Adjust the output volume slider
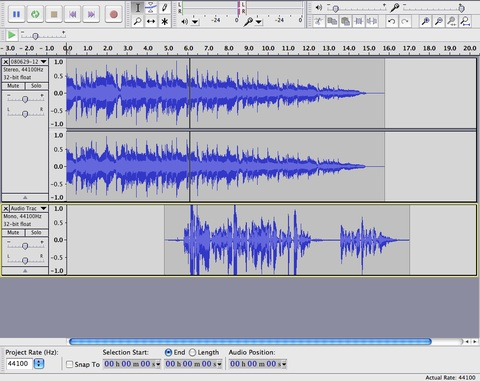This screenshot has width=480, height=381. point(357,8)
